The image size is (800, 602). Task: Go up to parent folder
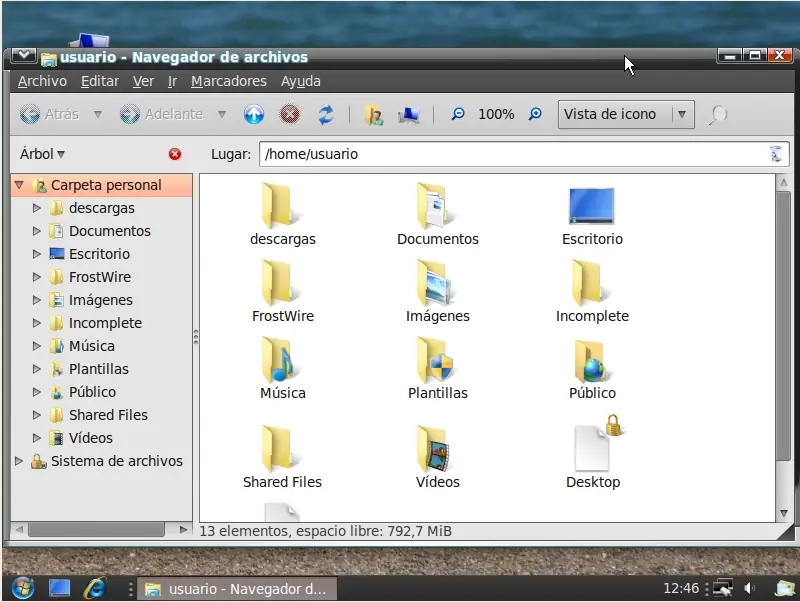(x=254, y=114)
